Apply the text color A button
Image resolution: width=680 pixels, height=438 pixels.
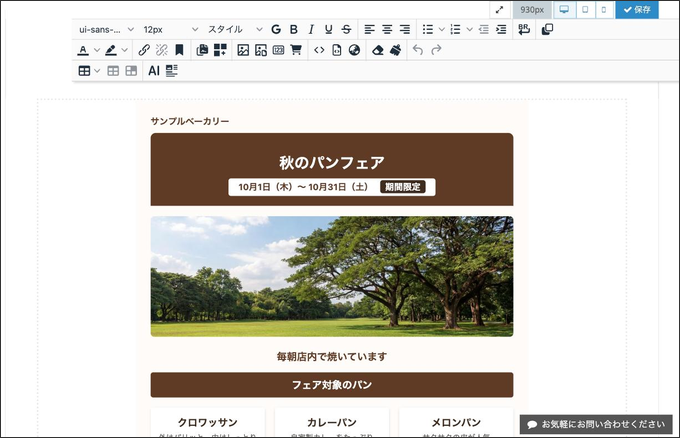[83, 50]
